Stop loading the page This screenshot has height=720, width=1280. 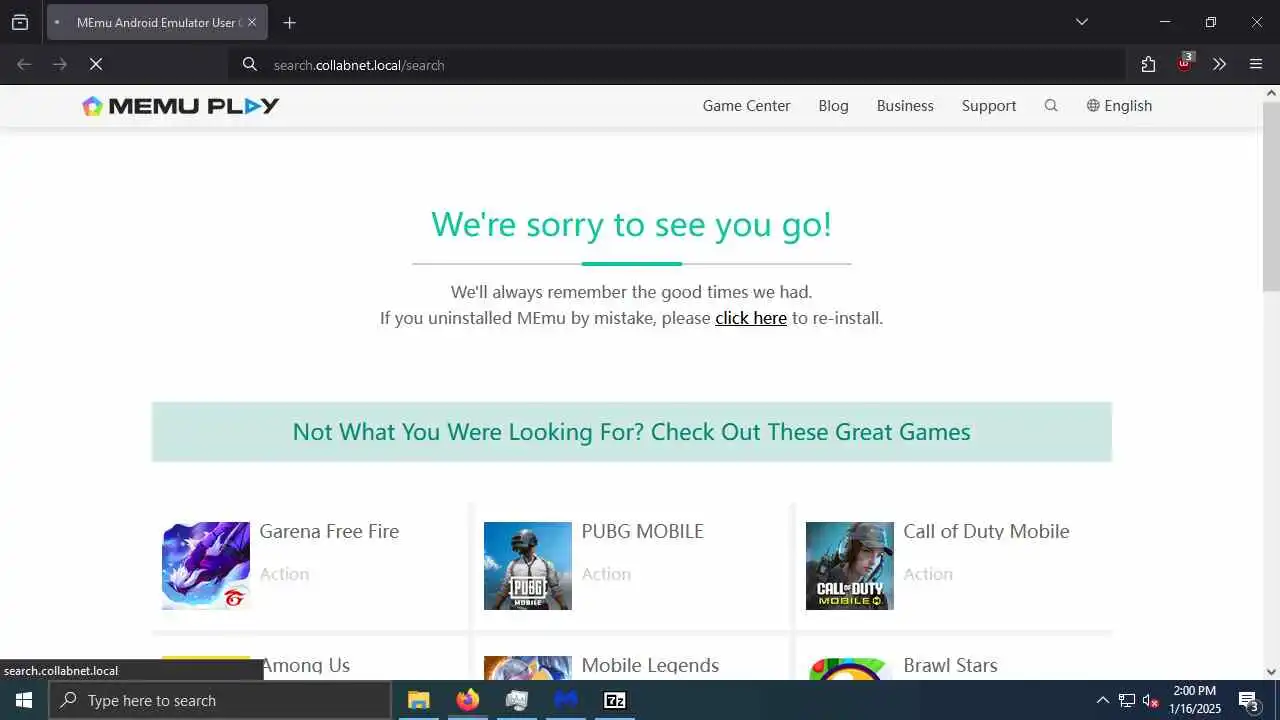(96, 64)
